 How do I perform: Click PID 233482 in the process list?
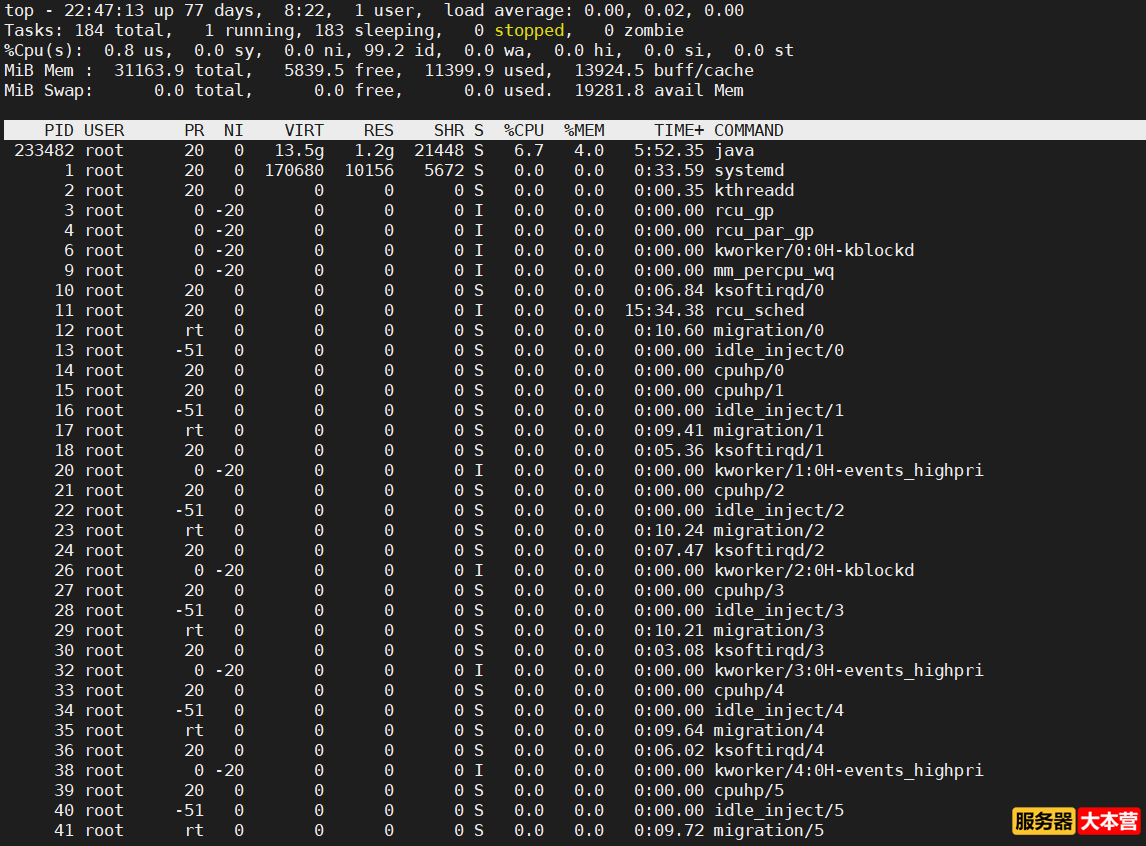(44, 150)
